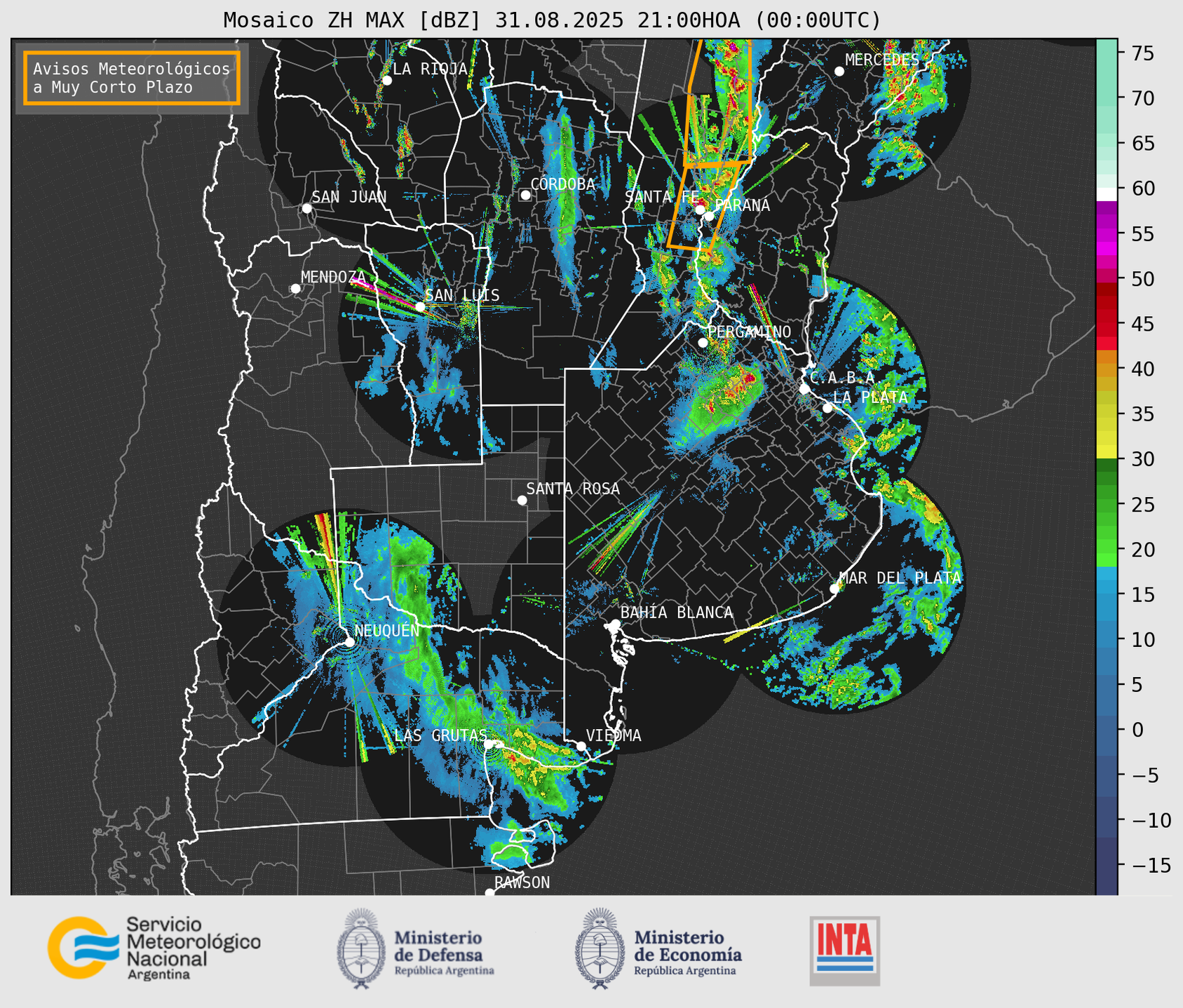The height and width of the screenshot is (1008, 1183).
Task: Select the Avisos Meteorológicos a Muy Corto Plazo legend box
Action: pos(132,78)
